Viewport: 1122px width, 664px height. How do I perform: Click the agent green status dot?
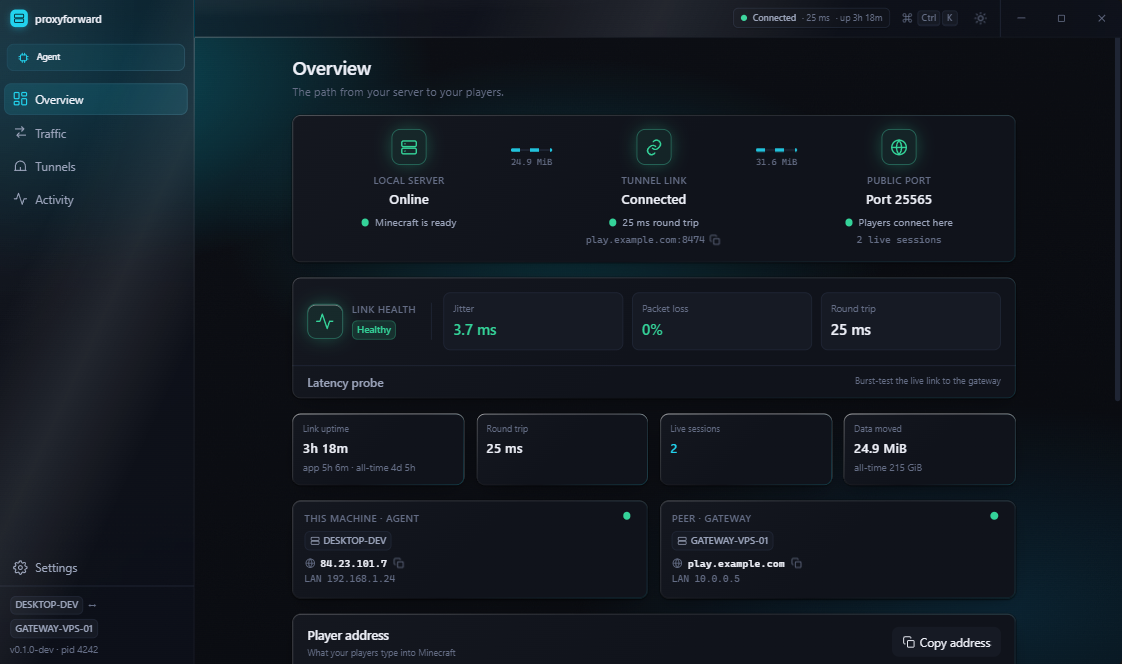point(627,516)
